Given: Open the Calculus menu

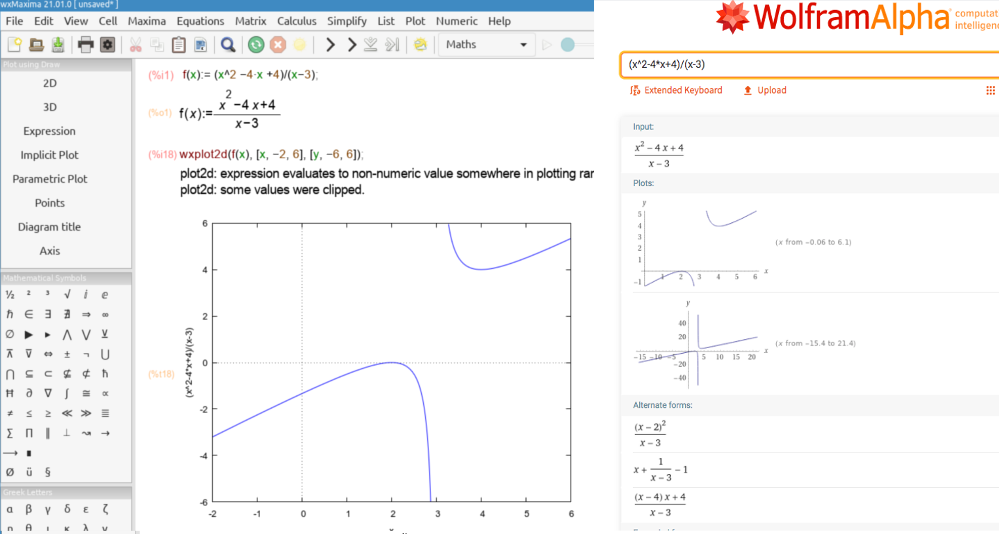Looking at the screenshot, I should coord(296,21).
